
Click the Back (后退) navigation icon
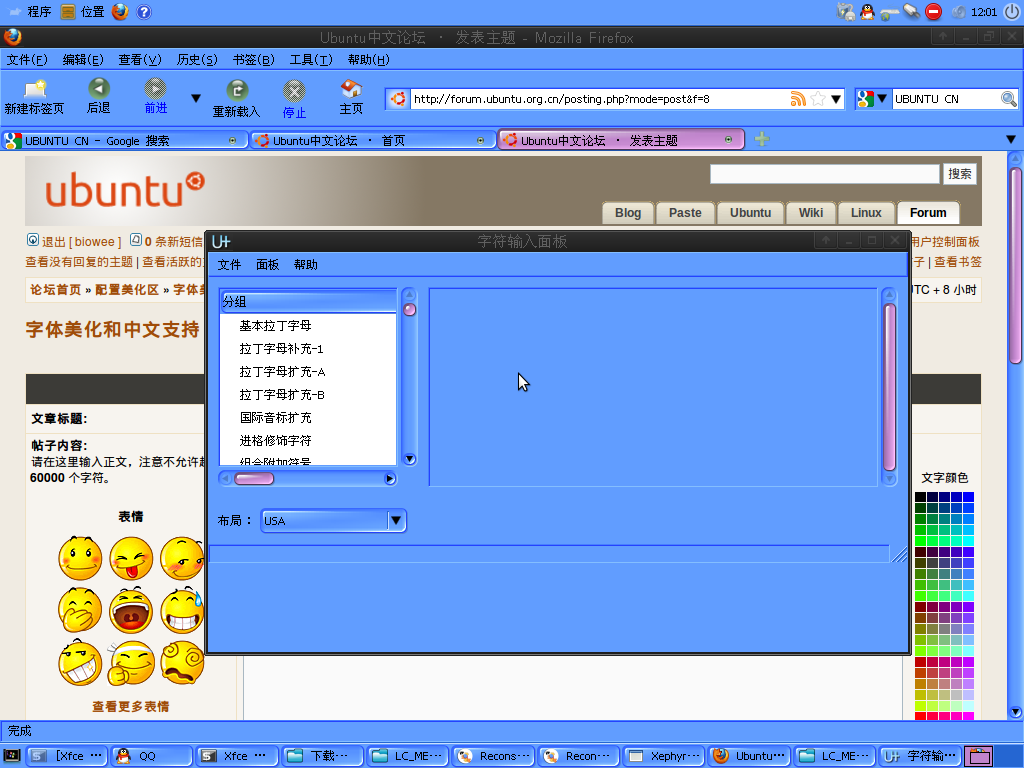[x=98, y=89]
